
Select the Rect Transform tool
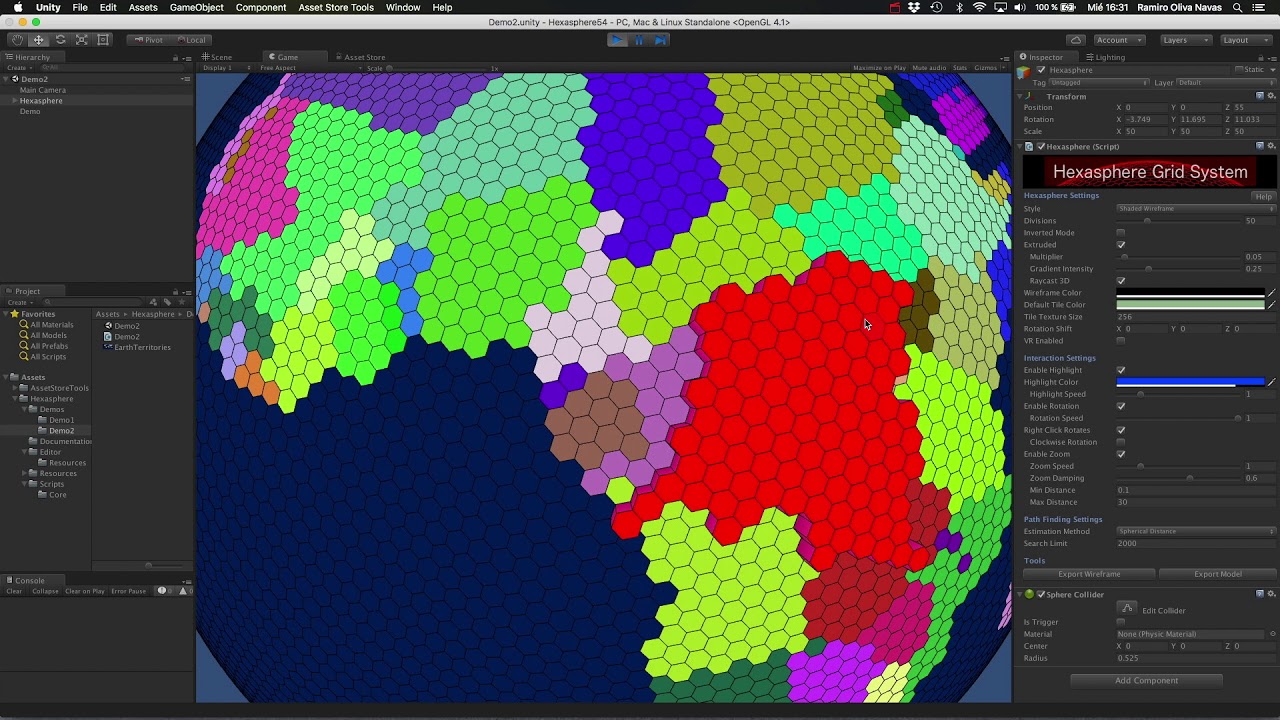click(103, 40)
